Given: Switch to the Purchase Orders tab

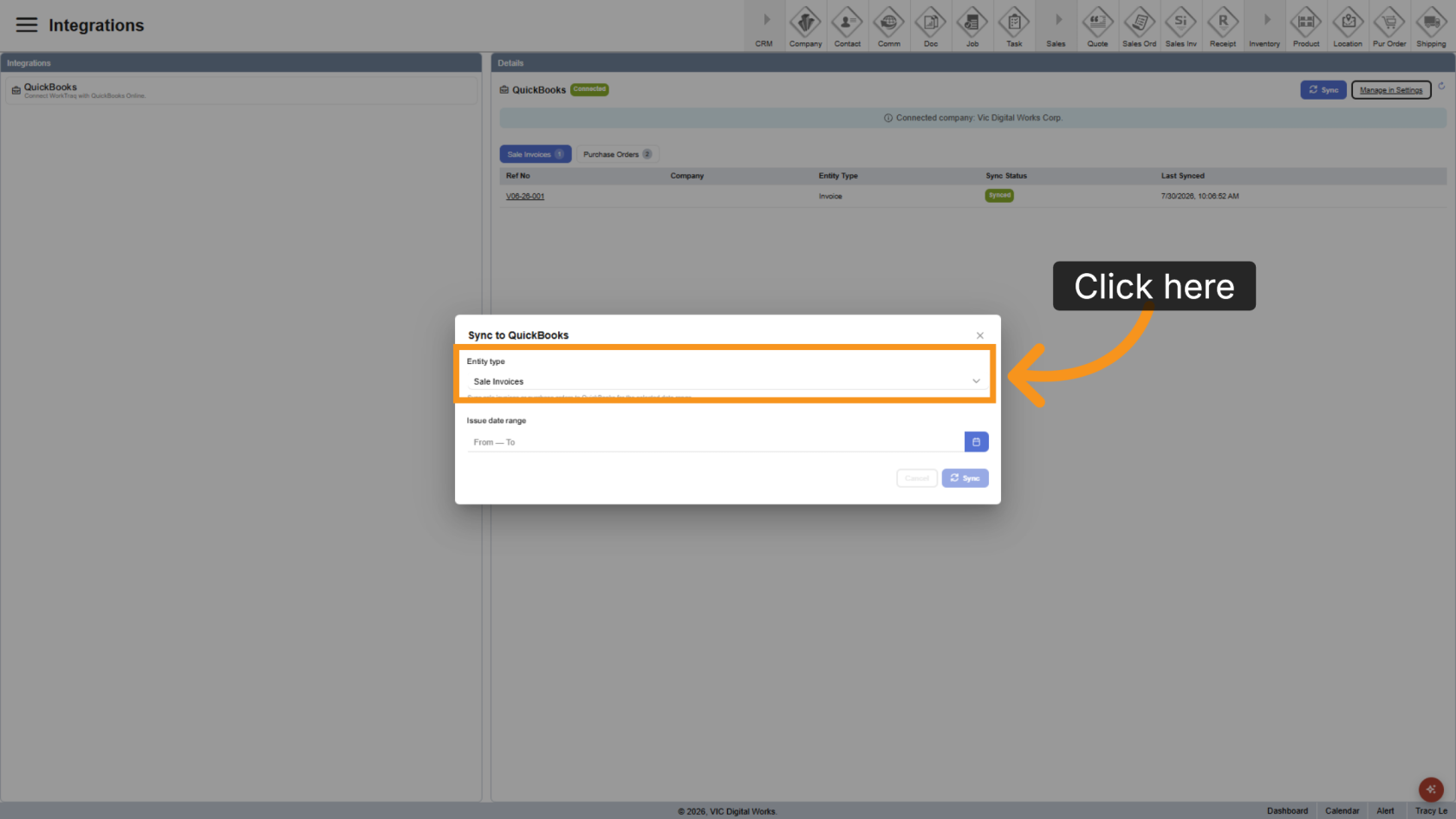Looking at the screenshot, I should coord(617,154).
